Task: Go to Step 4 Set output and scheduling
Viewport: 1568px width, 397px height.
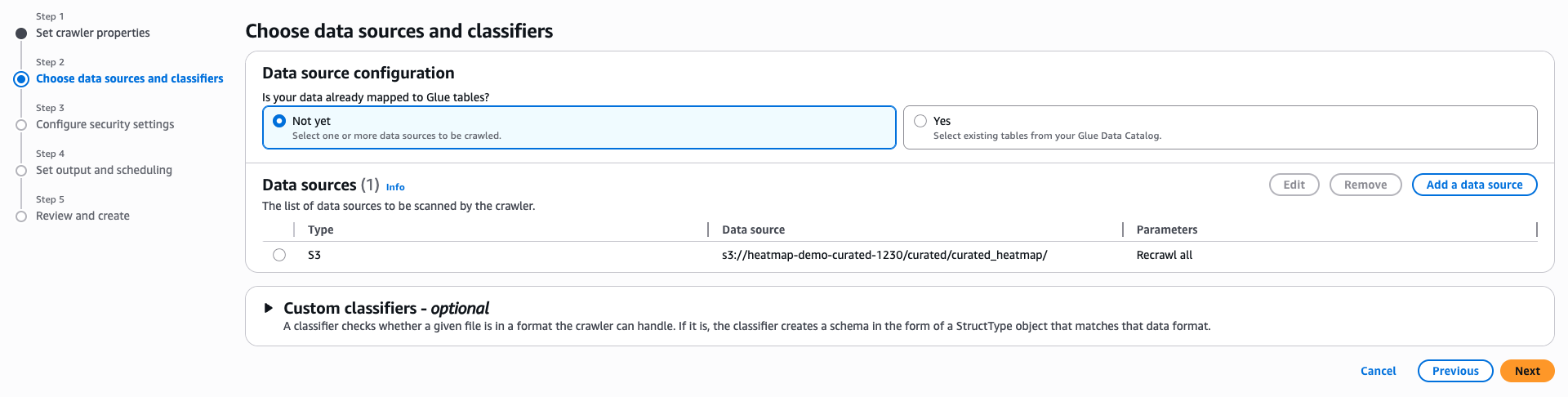Action: [x=104, y=170]
